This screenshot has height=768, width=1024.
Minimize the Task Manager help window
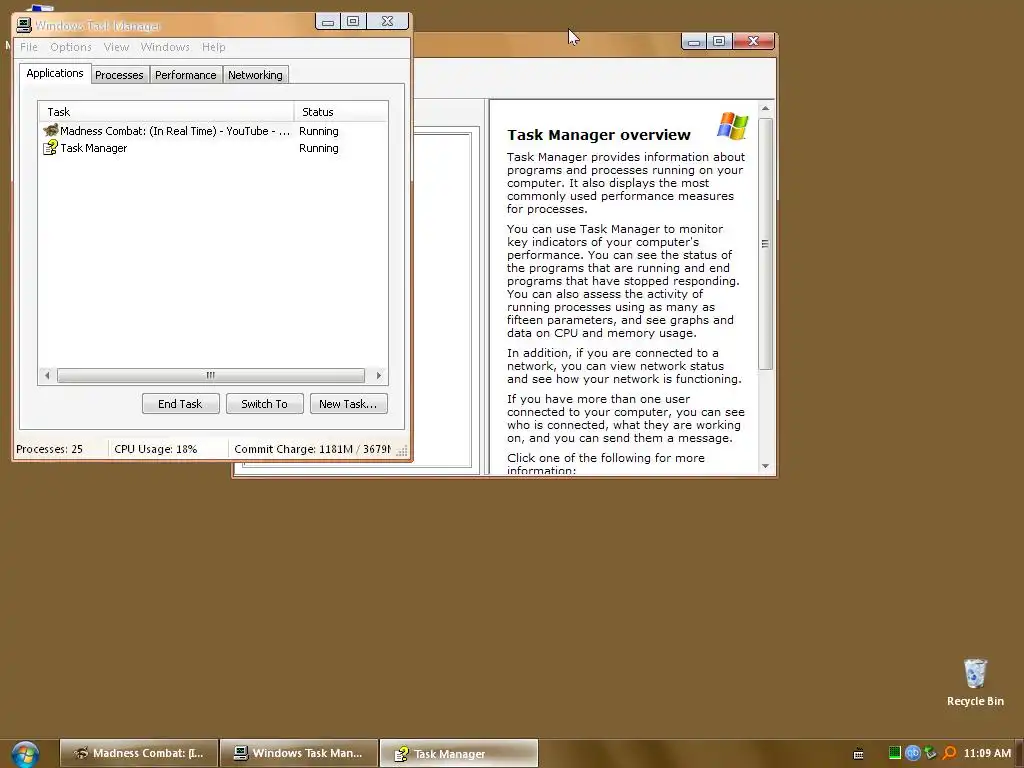(x=694, y=42)
